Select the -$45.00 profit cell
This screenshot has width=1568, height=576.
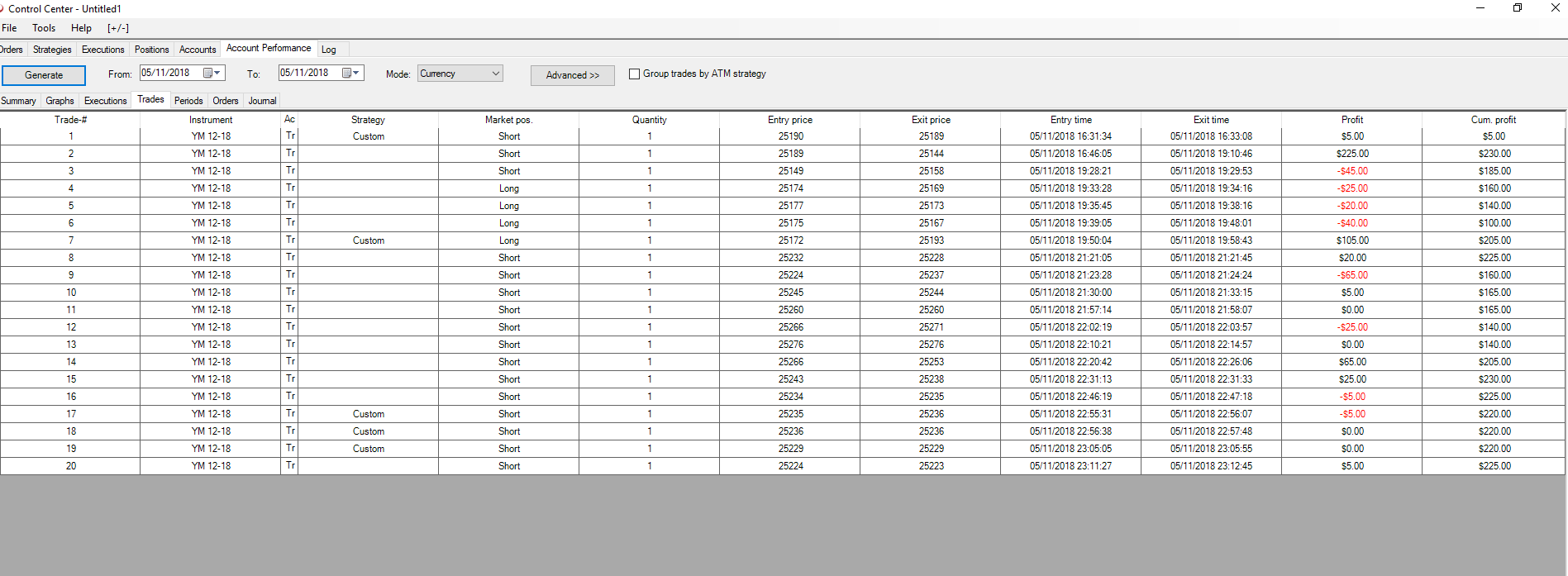(1352, 171)
